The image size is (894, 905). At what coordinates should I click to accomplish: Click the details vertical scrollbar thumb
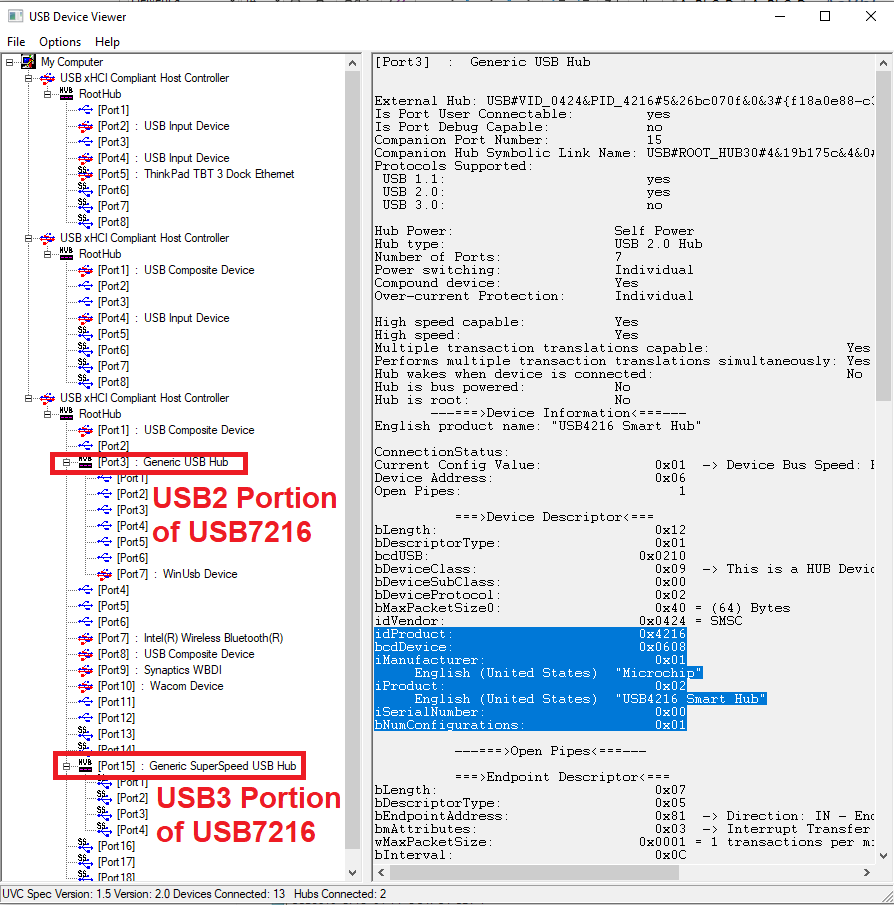883,235
